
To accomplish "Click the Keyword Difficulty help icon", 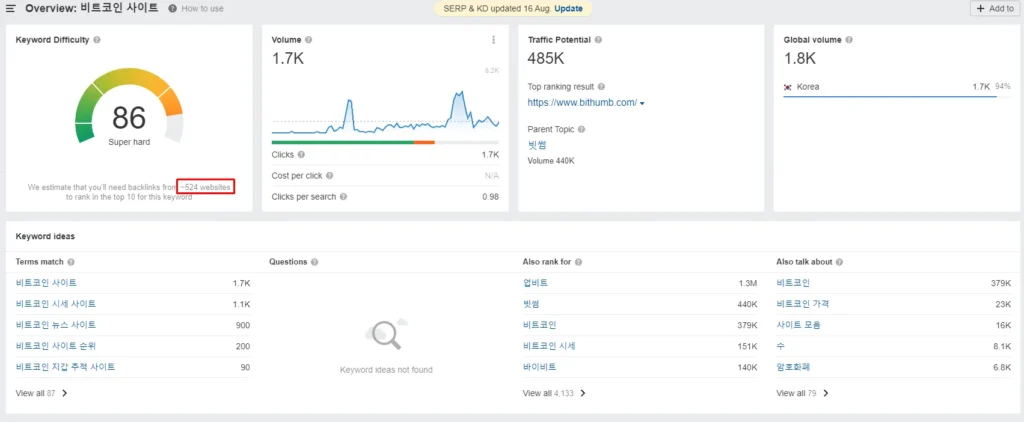I will point(97,40).
